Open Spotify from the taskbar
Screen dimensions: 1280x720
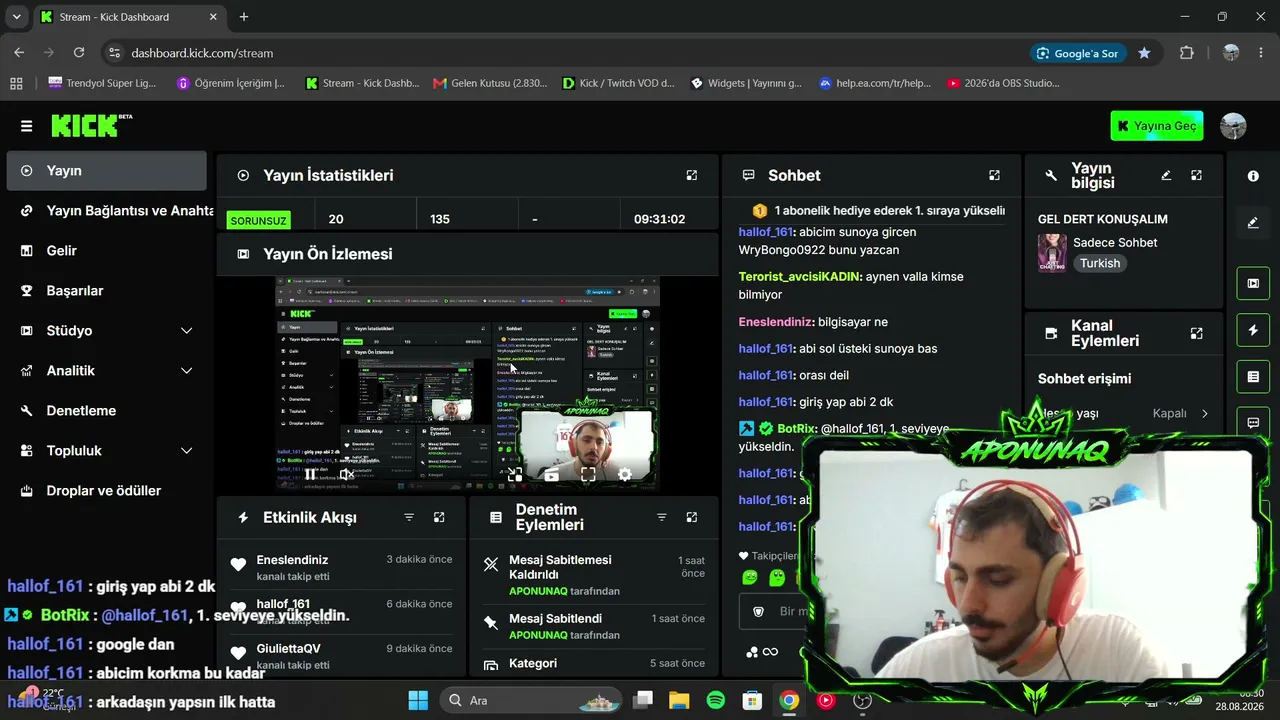tap(716, 700)
